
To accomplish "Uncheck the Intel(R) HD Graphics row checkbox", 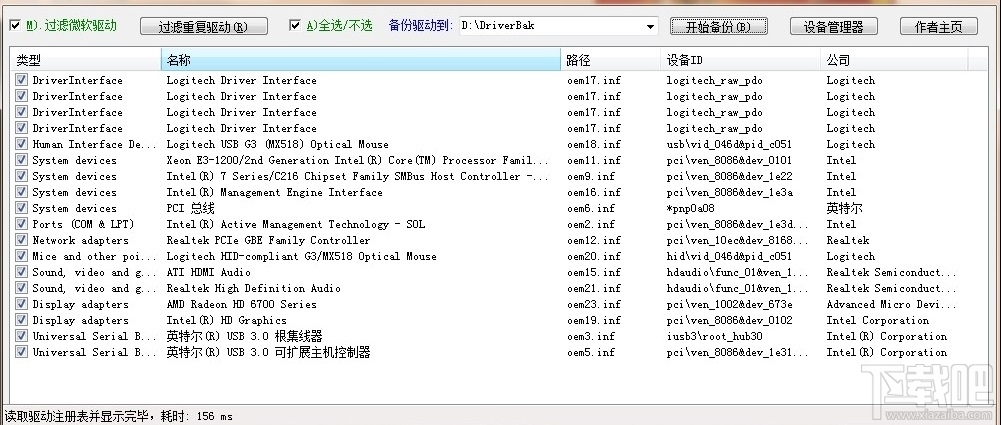I will (x=22, y=320).
